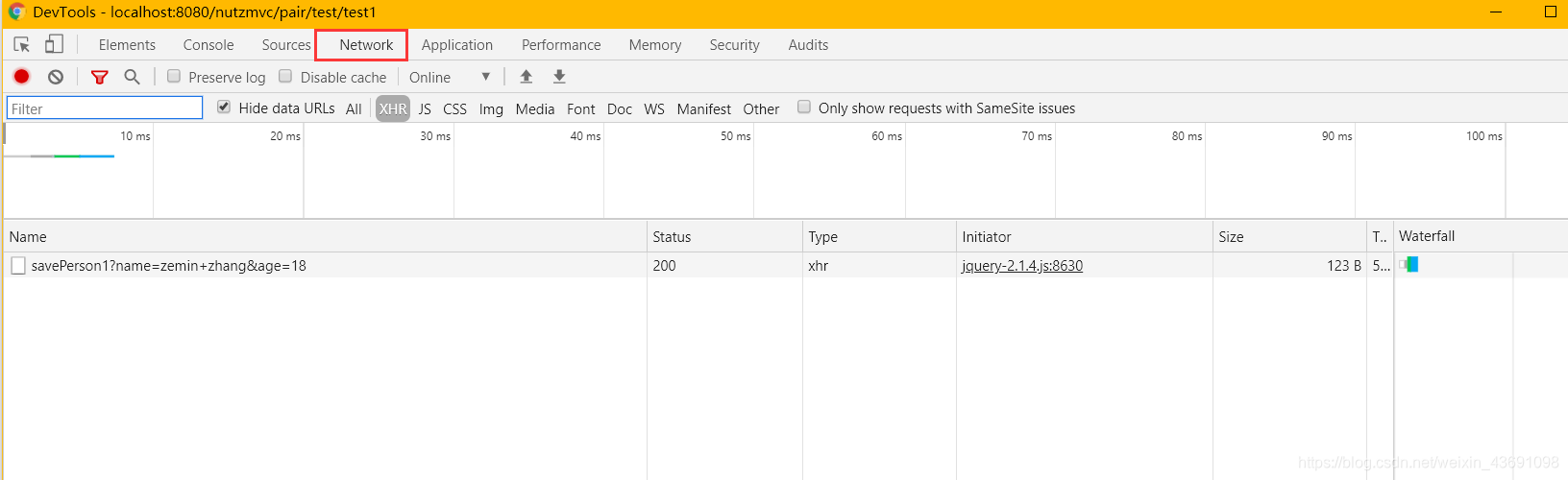Filter requests by Font
The width and height of the screenshot is (1568, 480).
coord(581,108)
